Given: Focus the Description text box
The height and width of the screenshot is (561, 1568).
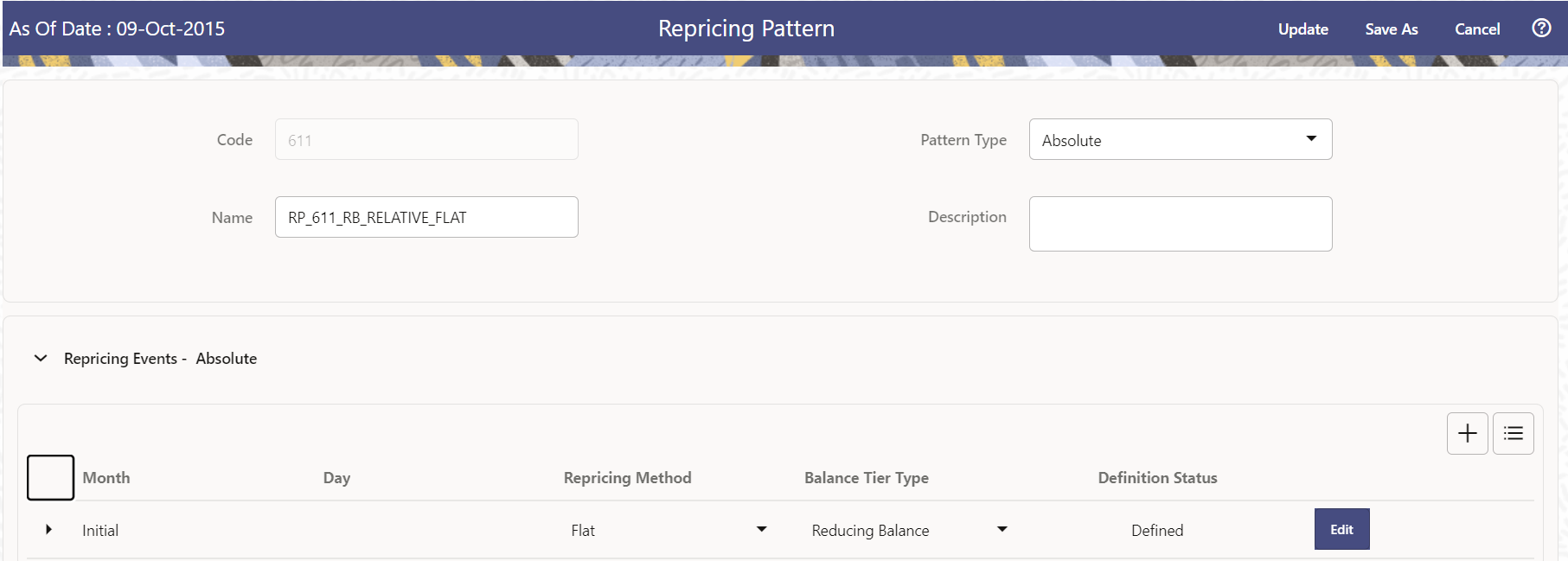Looking at the screenshot, I should pos(1180,224).
